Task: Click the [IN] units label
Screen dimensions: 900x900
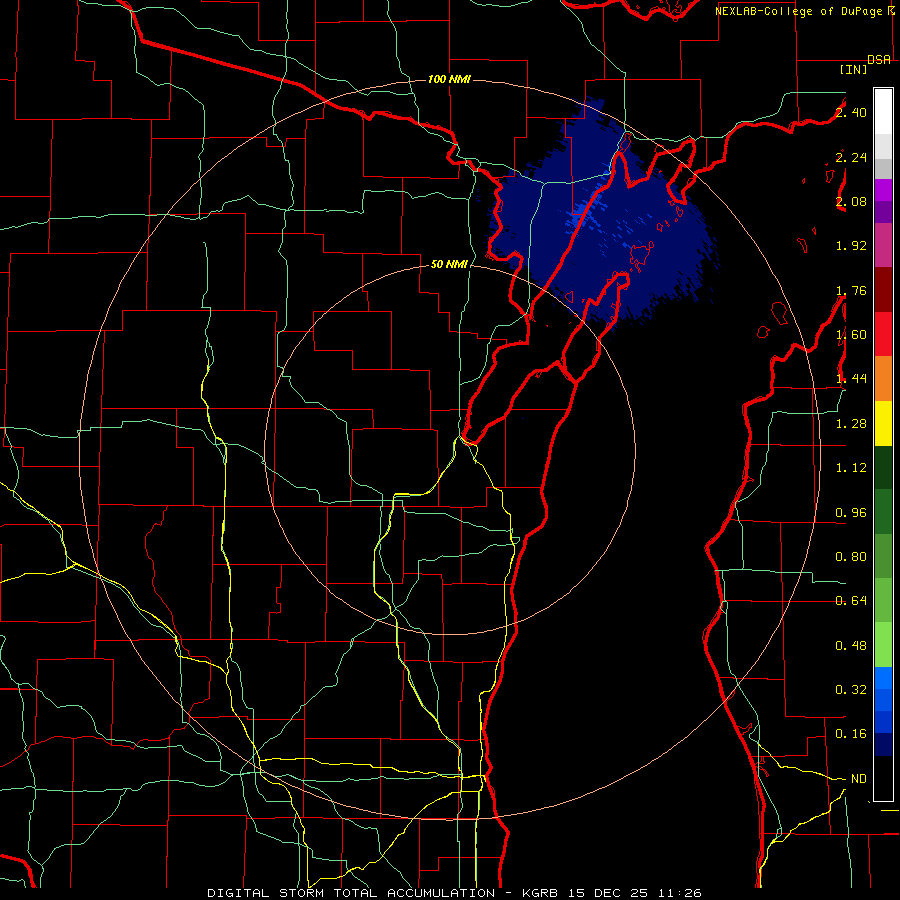Action: tap(853, 69)
